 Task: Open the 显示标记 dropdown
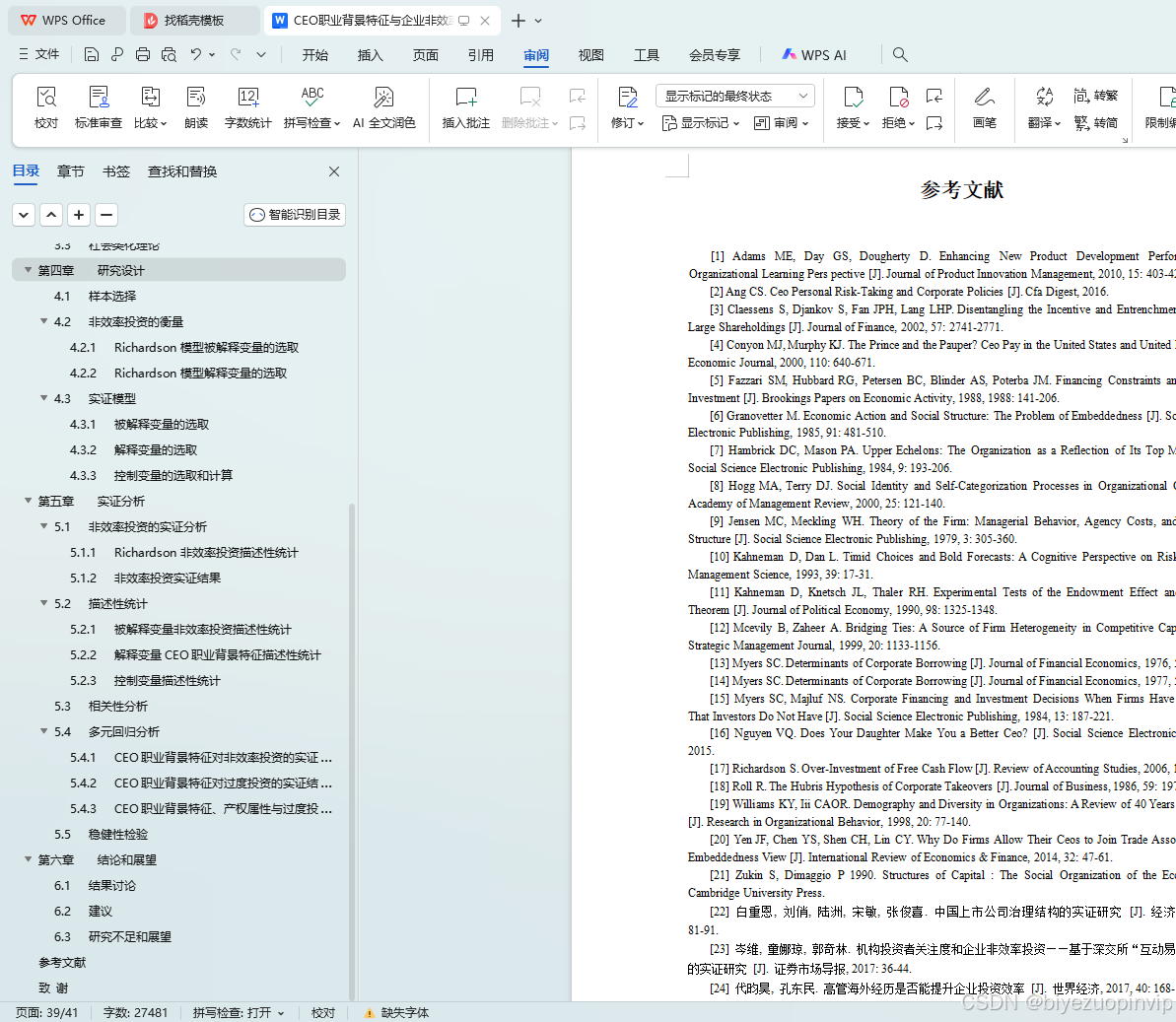point(701,123)
